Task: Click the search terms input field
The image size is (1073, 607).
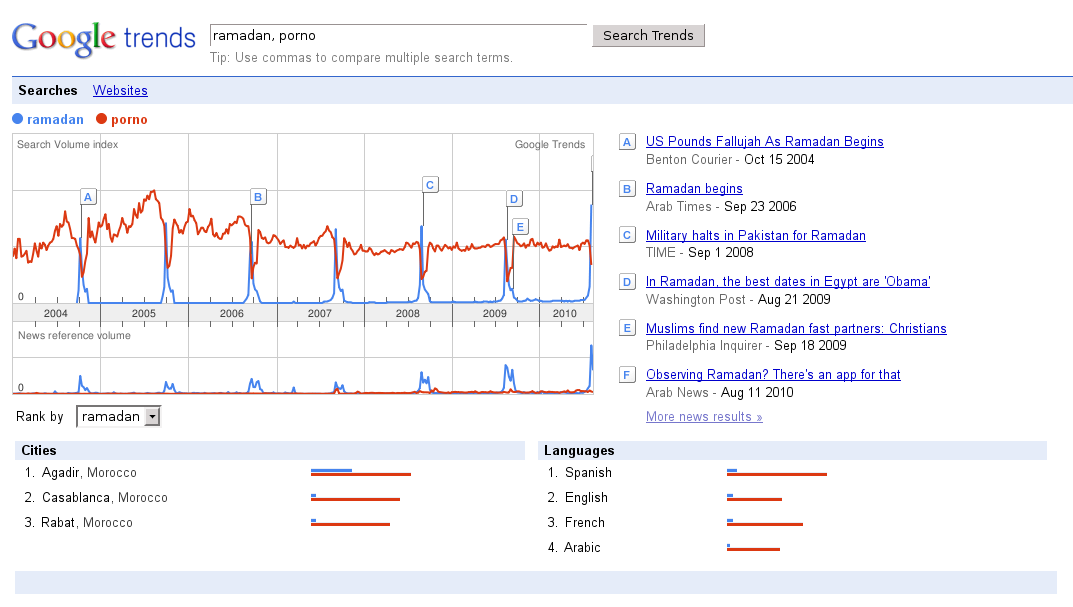Action: 398,36
